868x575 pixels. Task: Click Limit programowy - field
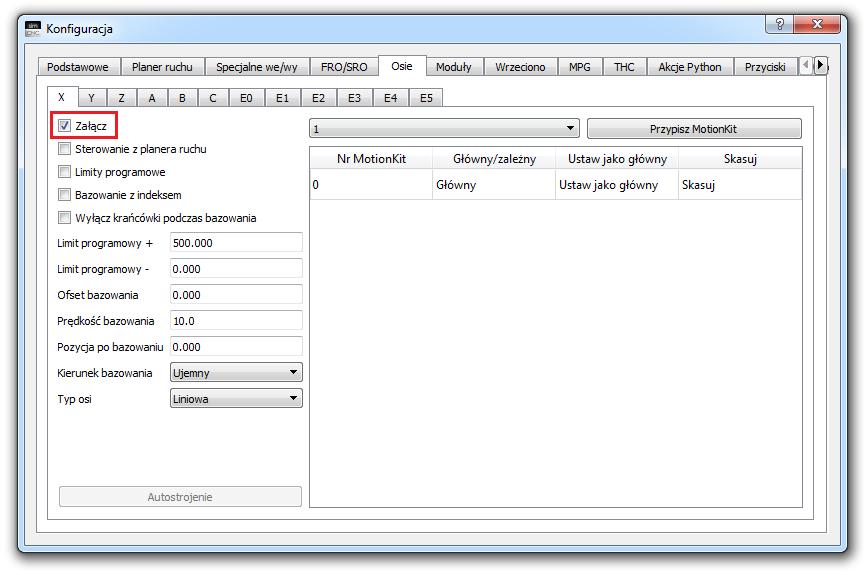236,268
